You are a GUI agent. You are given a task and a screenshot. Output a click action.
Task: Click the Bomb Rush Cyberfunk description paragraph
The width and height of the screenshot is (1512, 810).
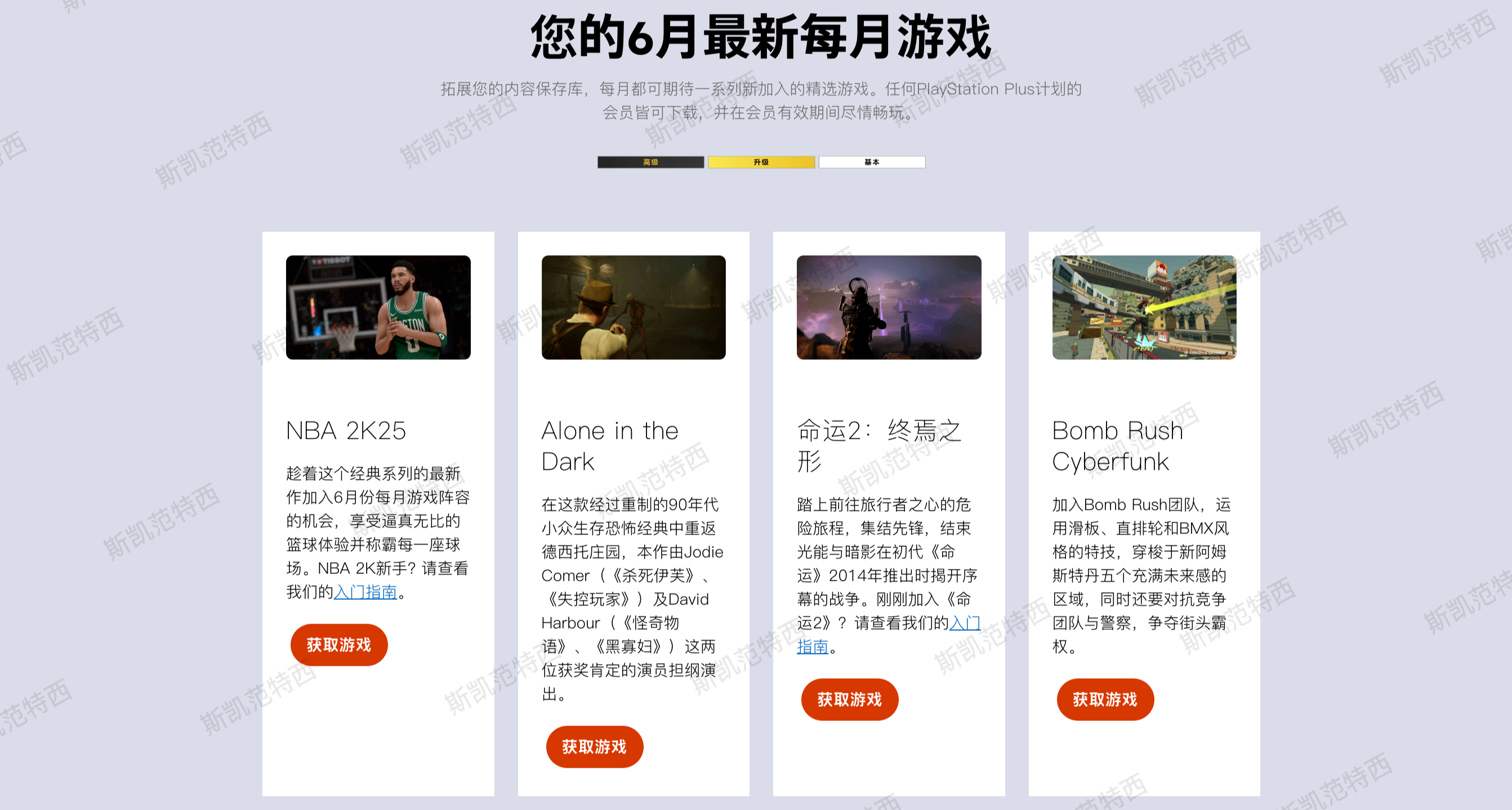coord(1141,575)
